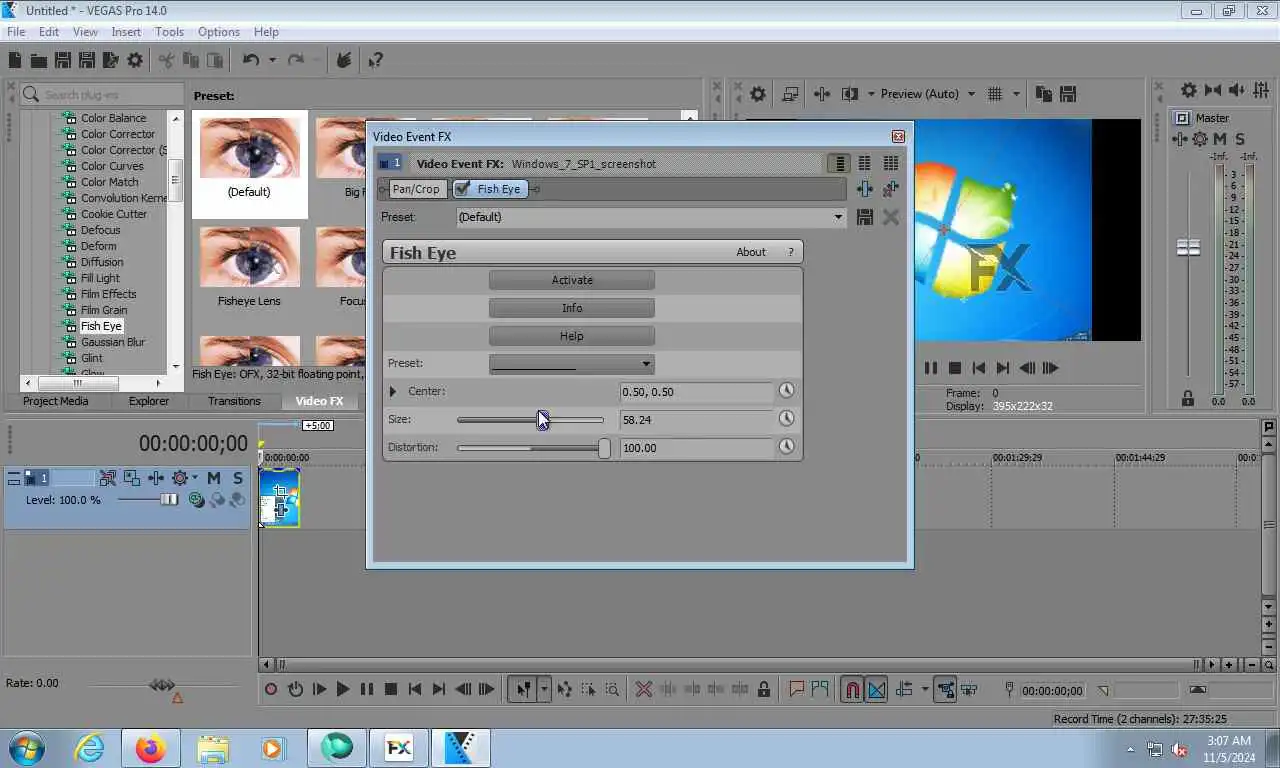The height and width of the screenshot is (768, 1280).
Task: Switch to Explorer tab
Action: [149, 401]
